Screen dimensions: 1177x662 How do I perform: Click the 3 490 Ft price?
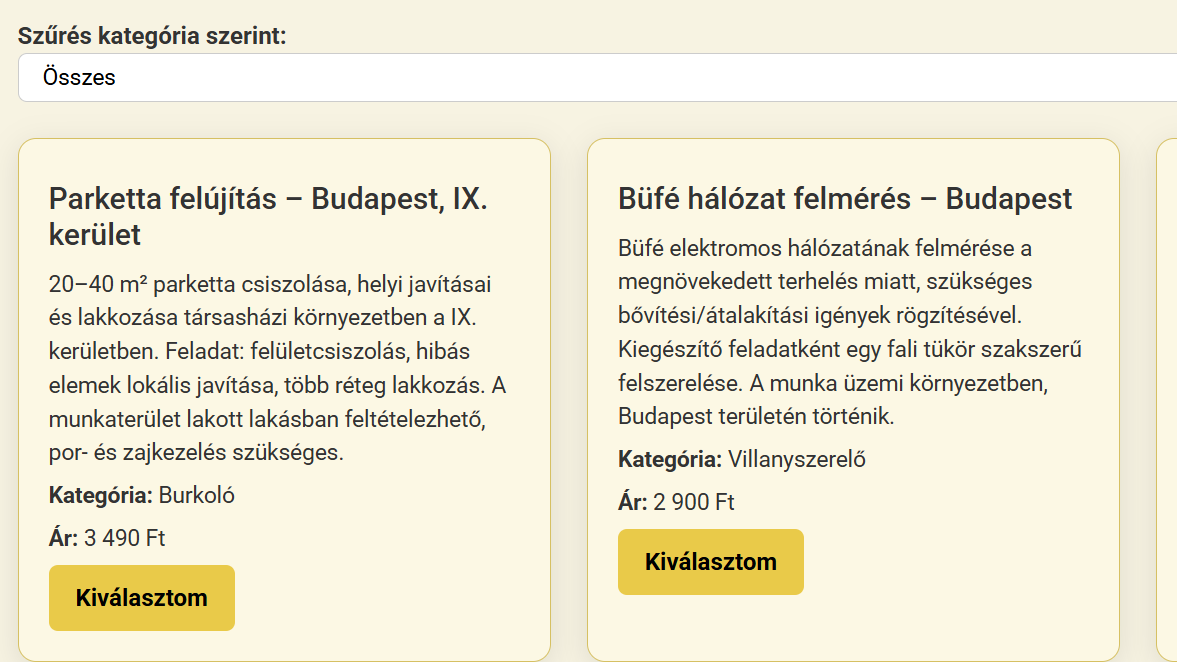(124, 538)
